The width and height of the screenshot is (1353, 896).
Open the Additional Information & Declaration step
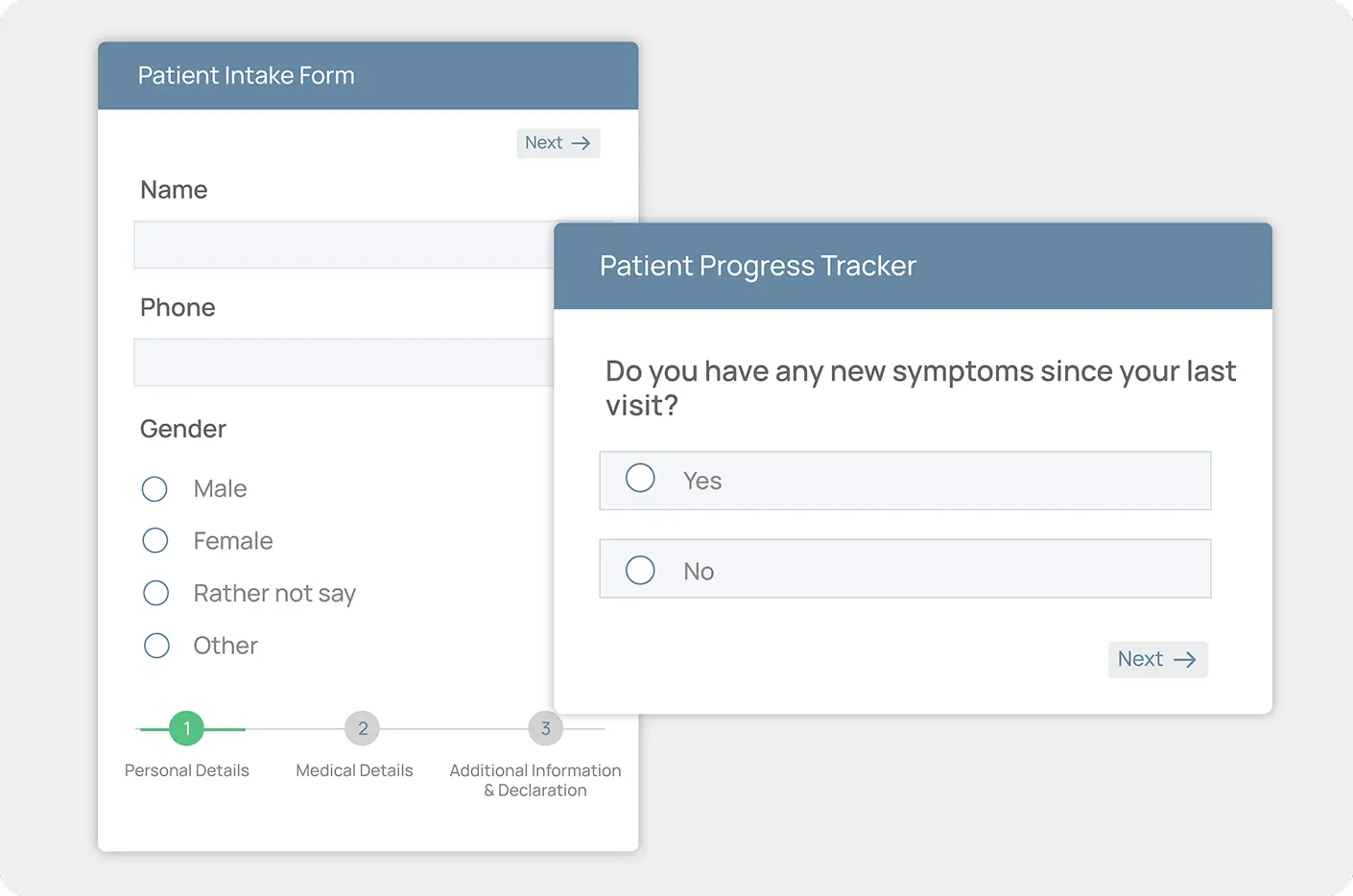click(534, 779)
